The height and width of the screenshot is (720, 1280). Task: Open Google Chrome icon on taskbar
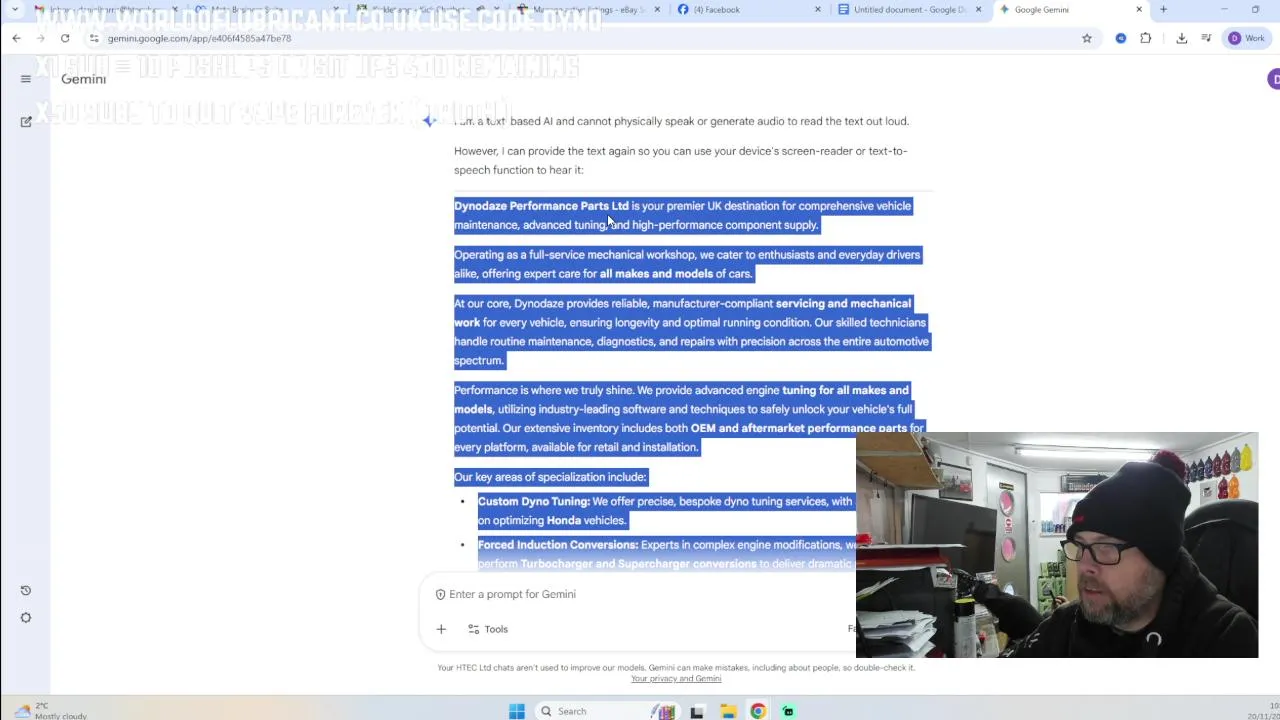click(x=758, y=711)
